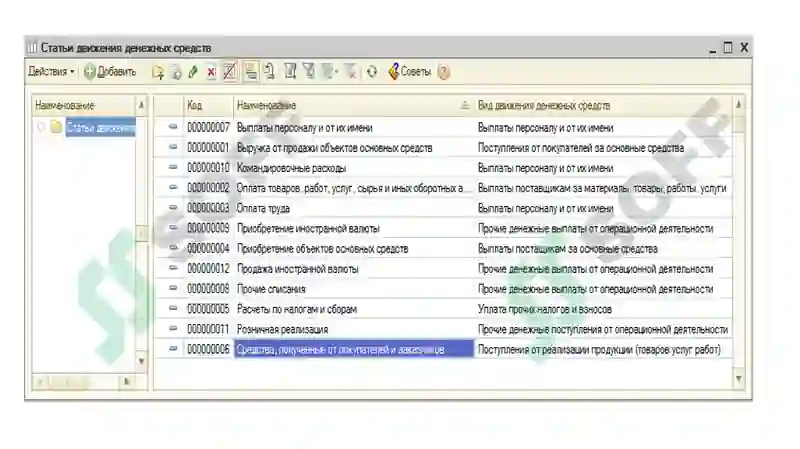This screenshot has height=449, width=800.
Task: Click the refresh list icon
Action: (372, 72)
